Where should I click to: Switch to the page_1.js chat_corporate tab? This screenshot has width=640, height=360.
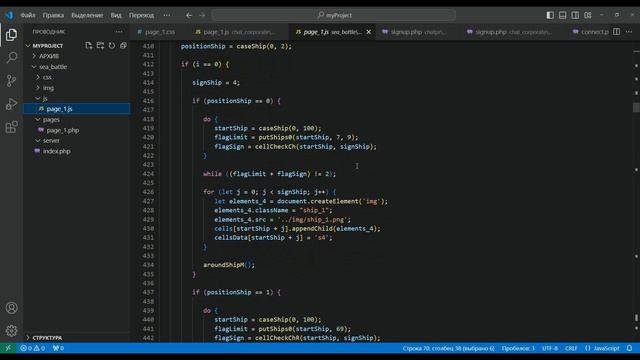(238, 32)
